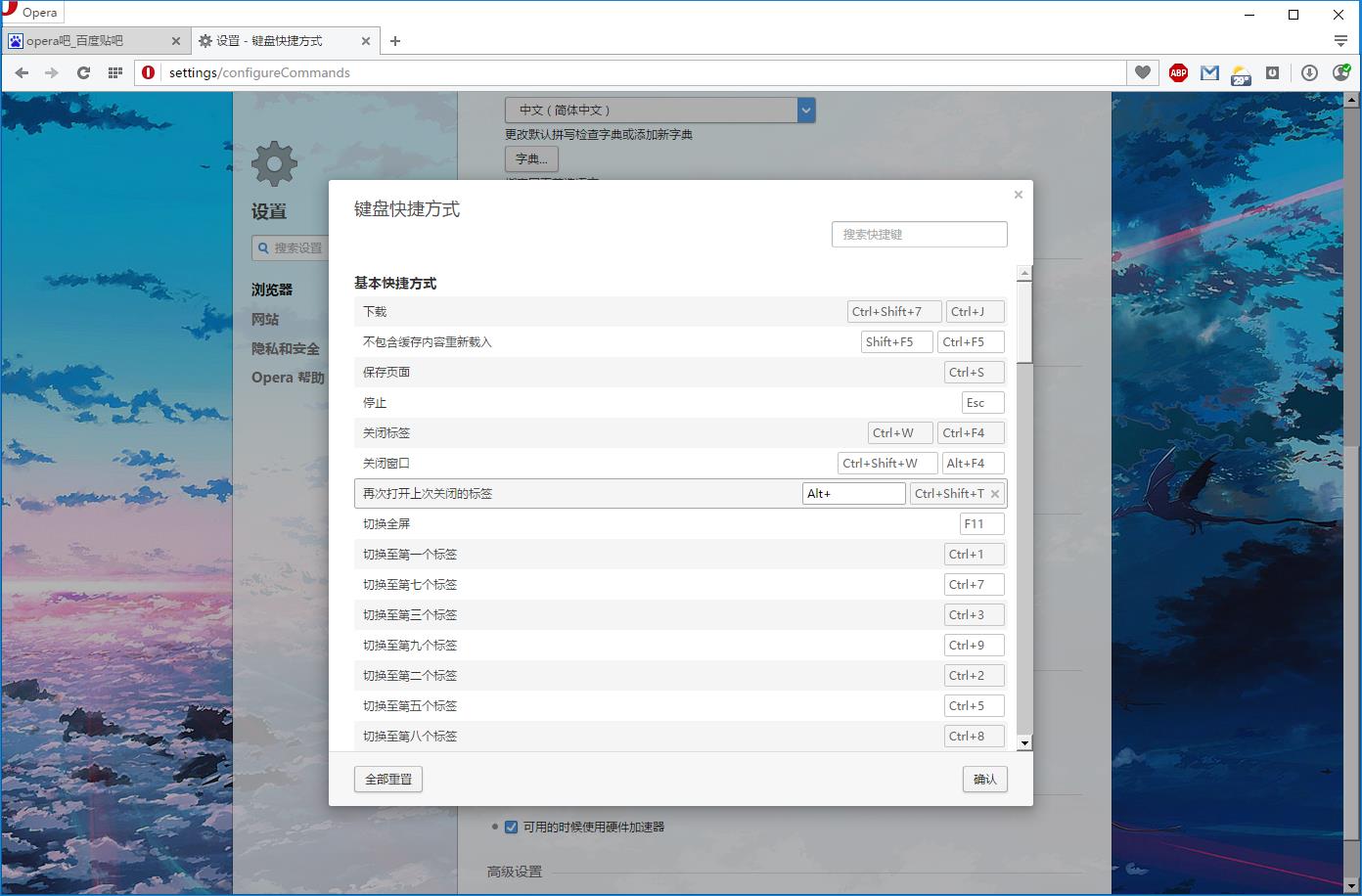Image resolution: width=1362 pixels, height=896 pixels.
Task: Edit the Ctrl+F4 shortcut for 关闭标签
Action: 971,433
